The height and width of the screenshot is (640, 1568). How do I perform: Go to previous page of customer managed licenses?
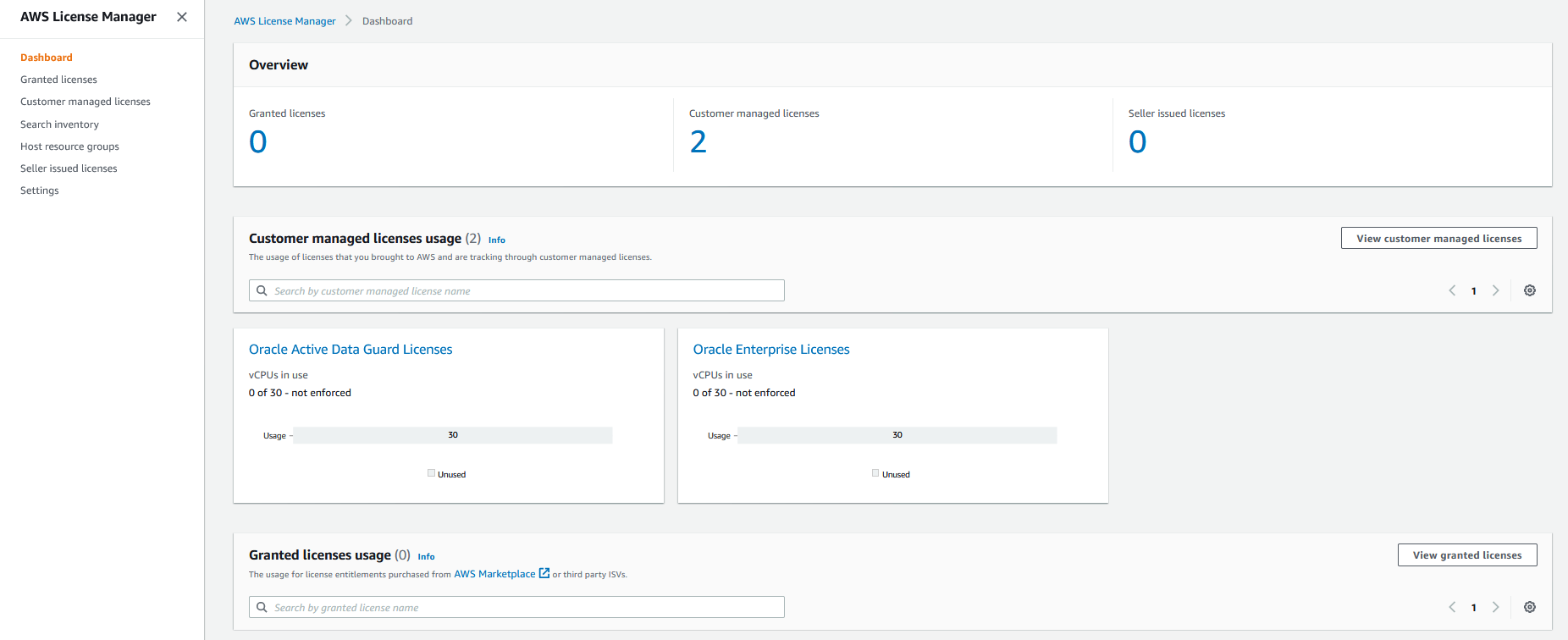pyautogui.click(x=1452, y=290)
